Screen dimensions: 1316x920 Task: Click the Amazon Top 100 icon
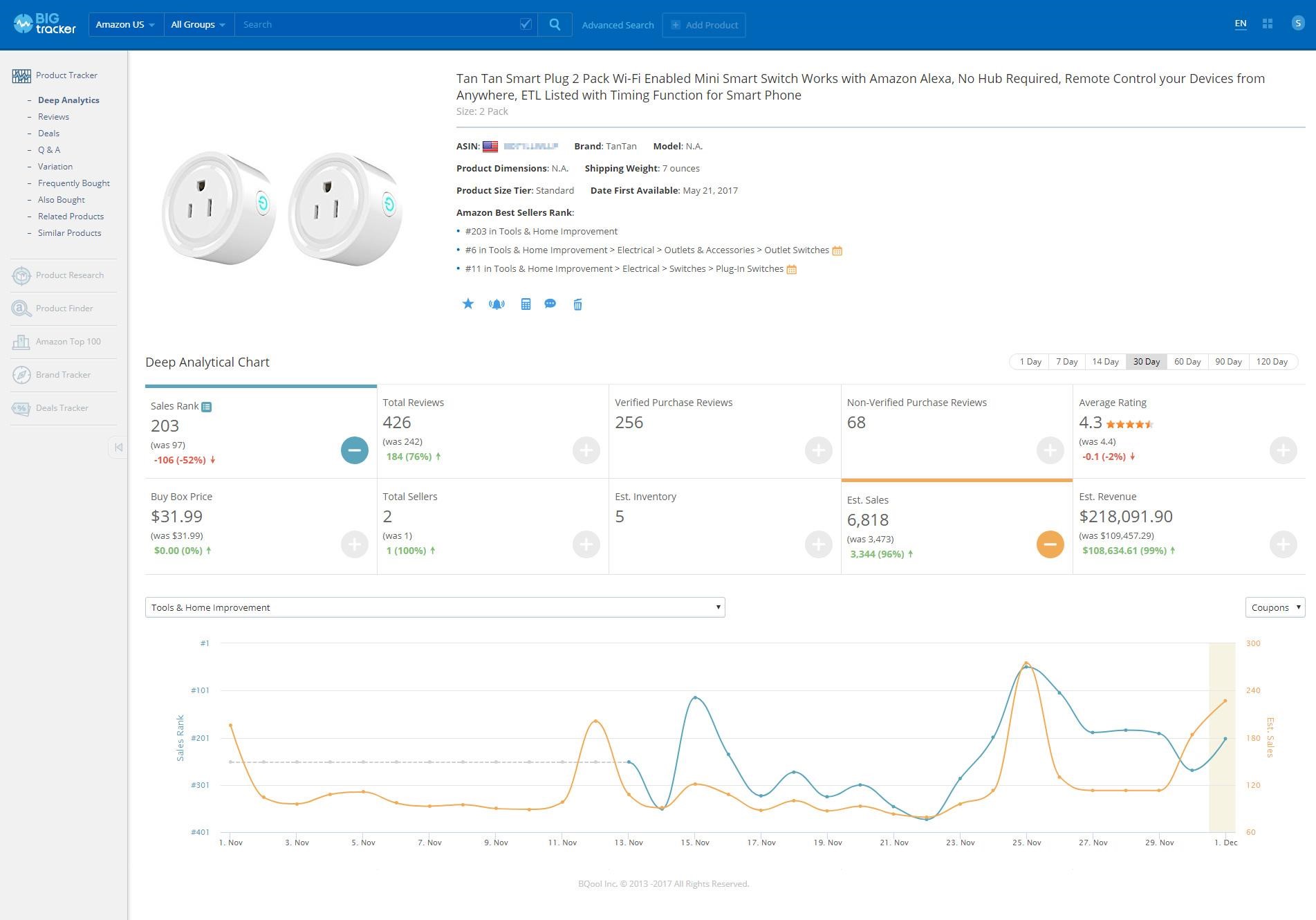point(21,342)
